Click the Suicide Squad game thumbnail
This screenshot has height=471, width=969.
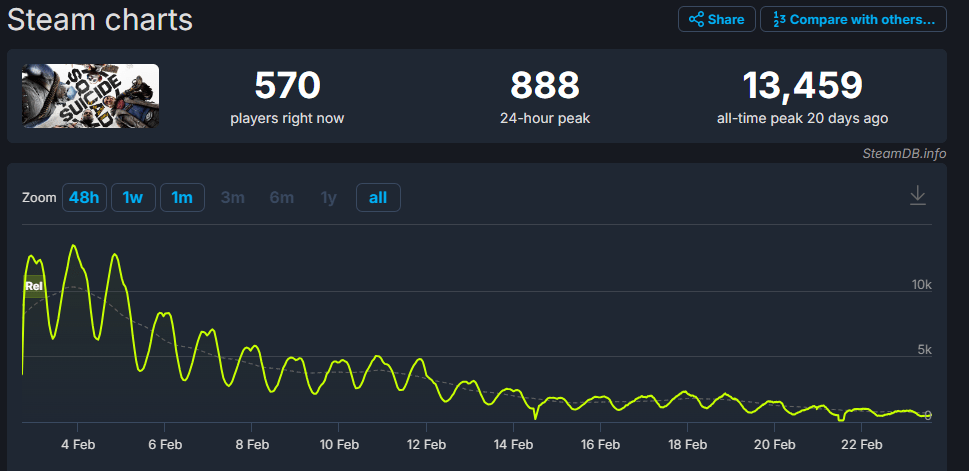pyautogui.click(x=90, y=96)
